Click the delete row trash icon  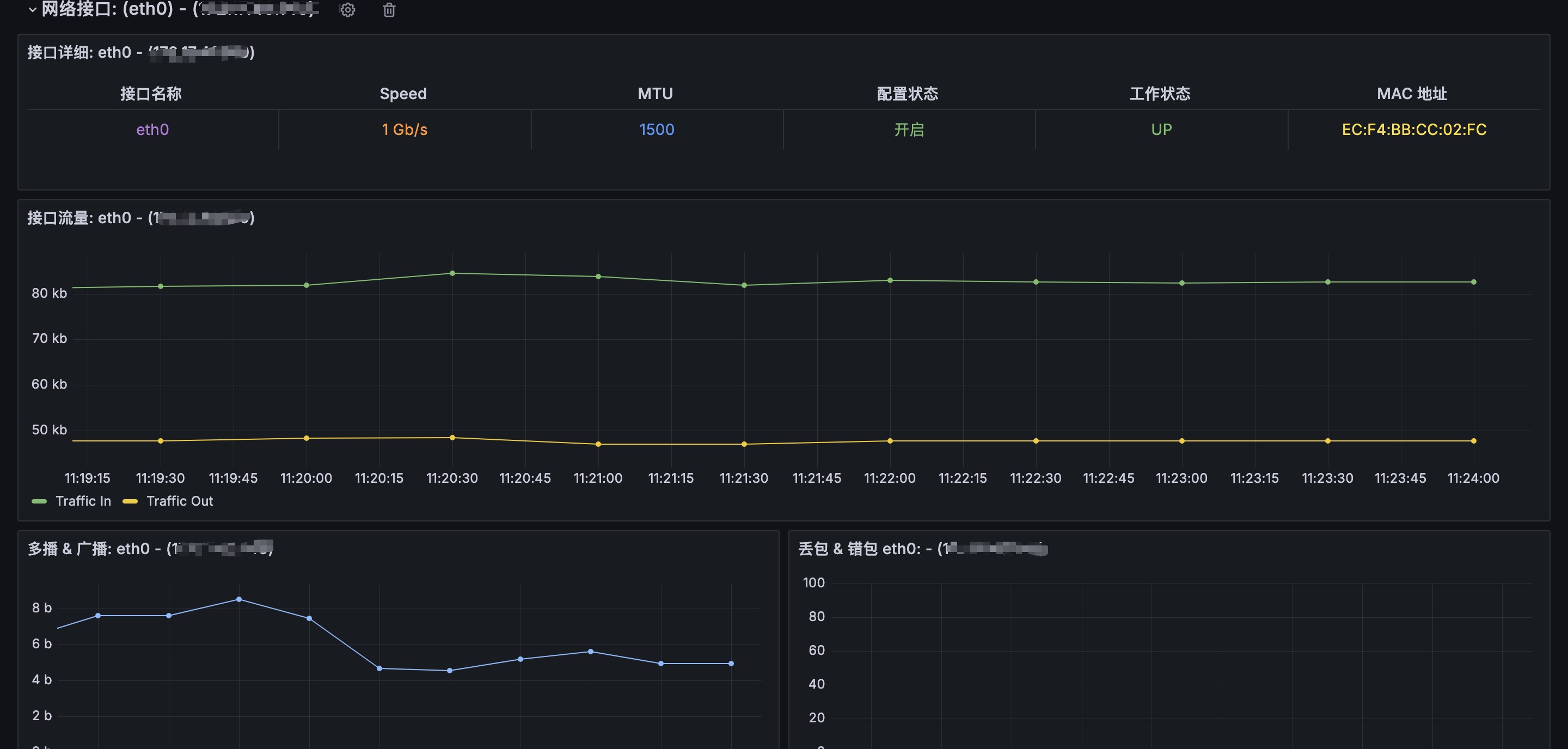coord(389,10)
